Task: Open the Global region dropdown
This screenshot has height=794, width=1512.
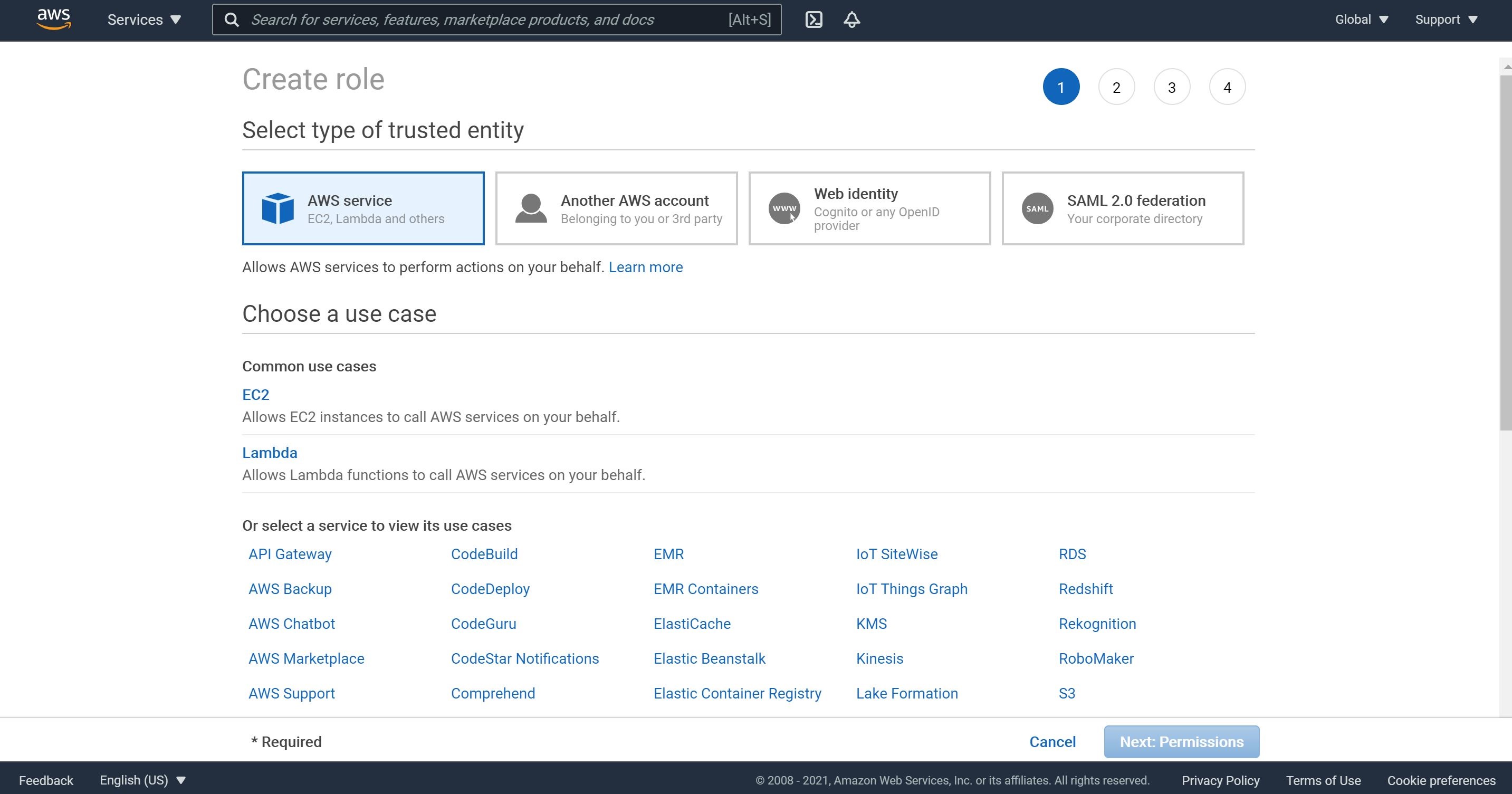Action: [1362, 20]
